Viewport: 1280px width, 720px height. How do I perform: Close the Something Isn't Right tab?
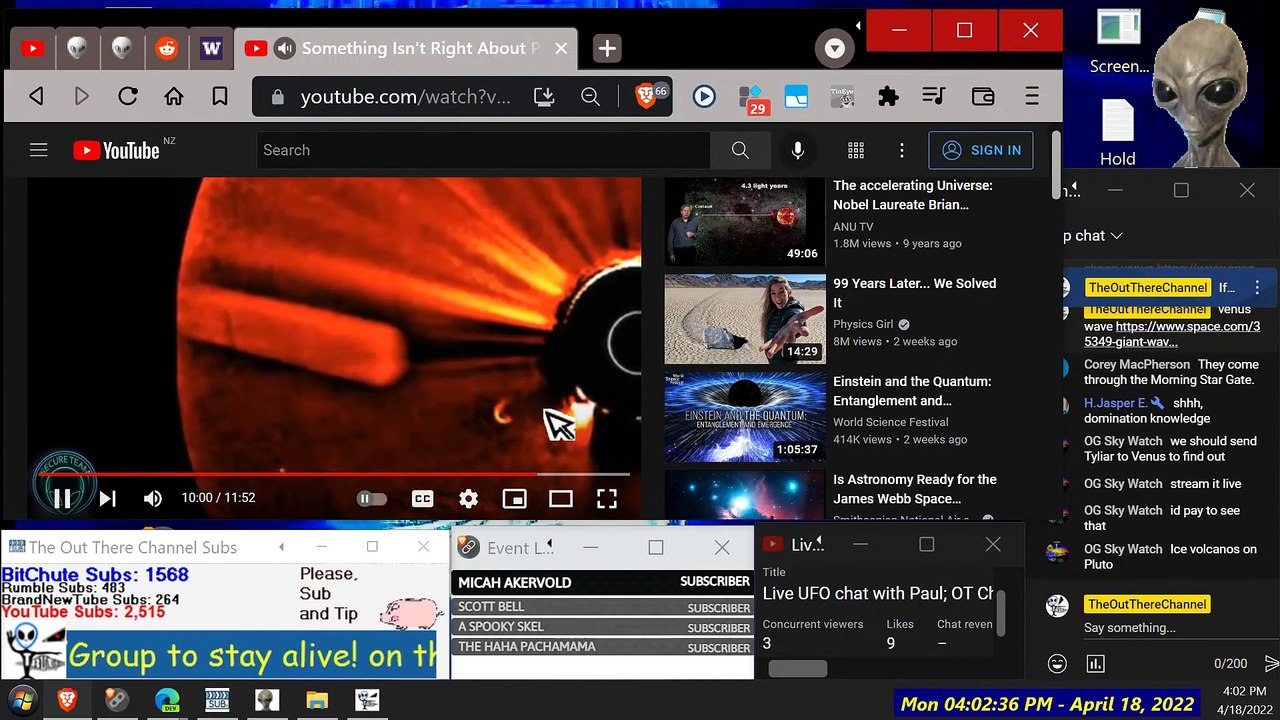pyautogui.click(x=561, y=48)
